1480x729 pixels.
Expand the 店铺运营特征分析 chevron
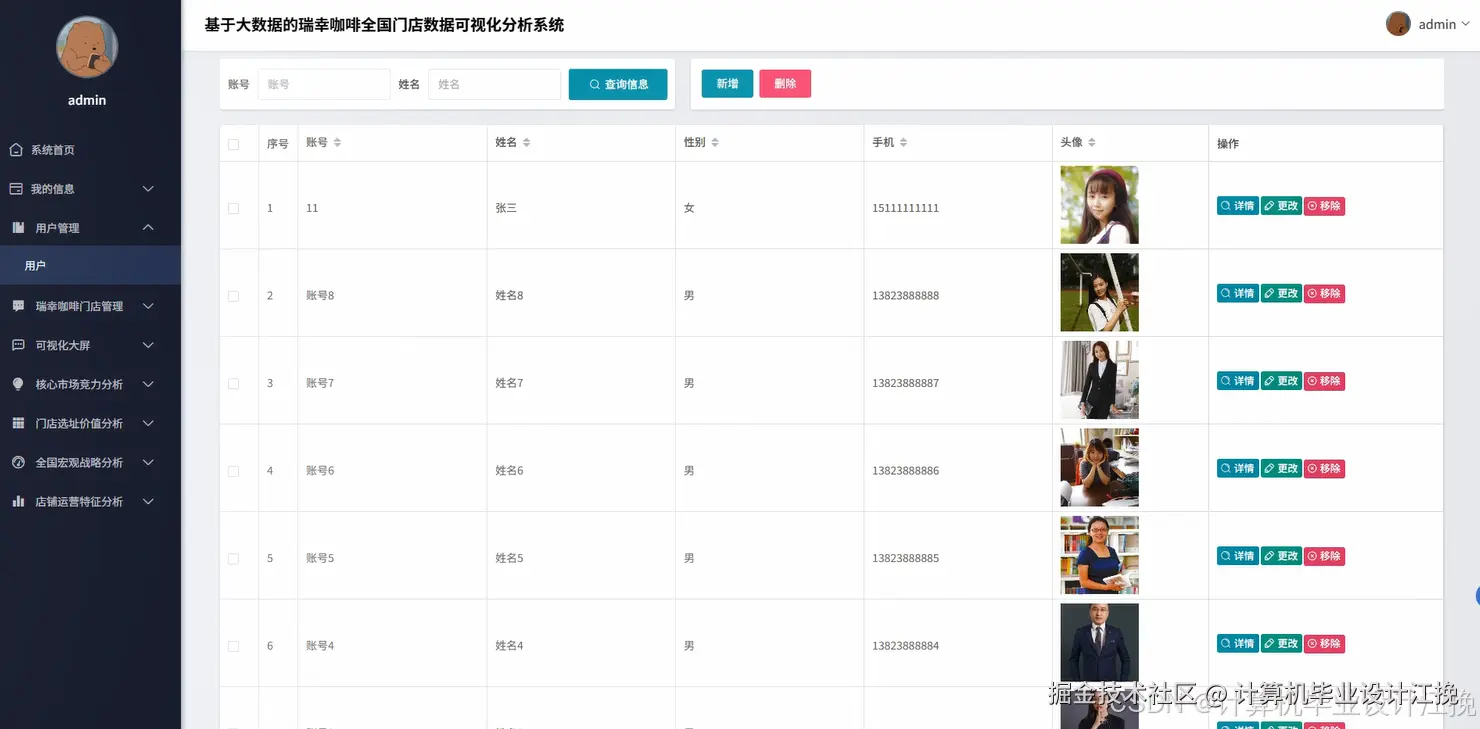point(148,501)
